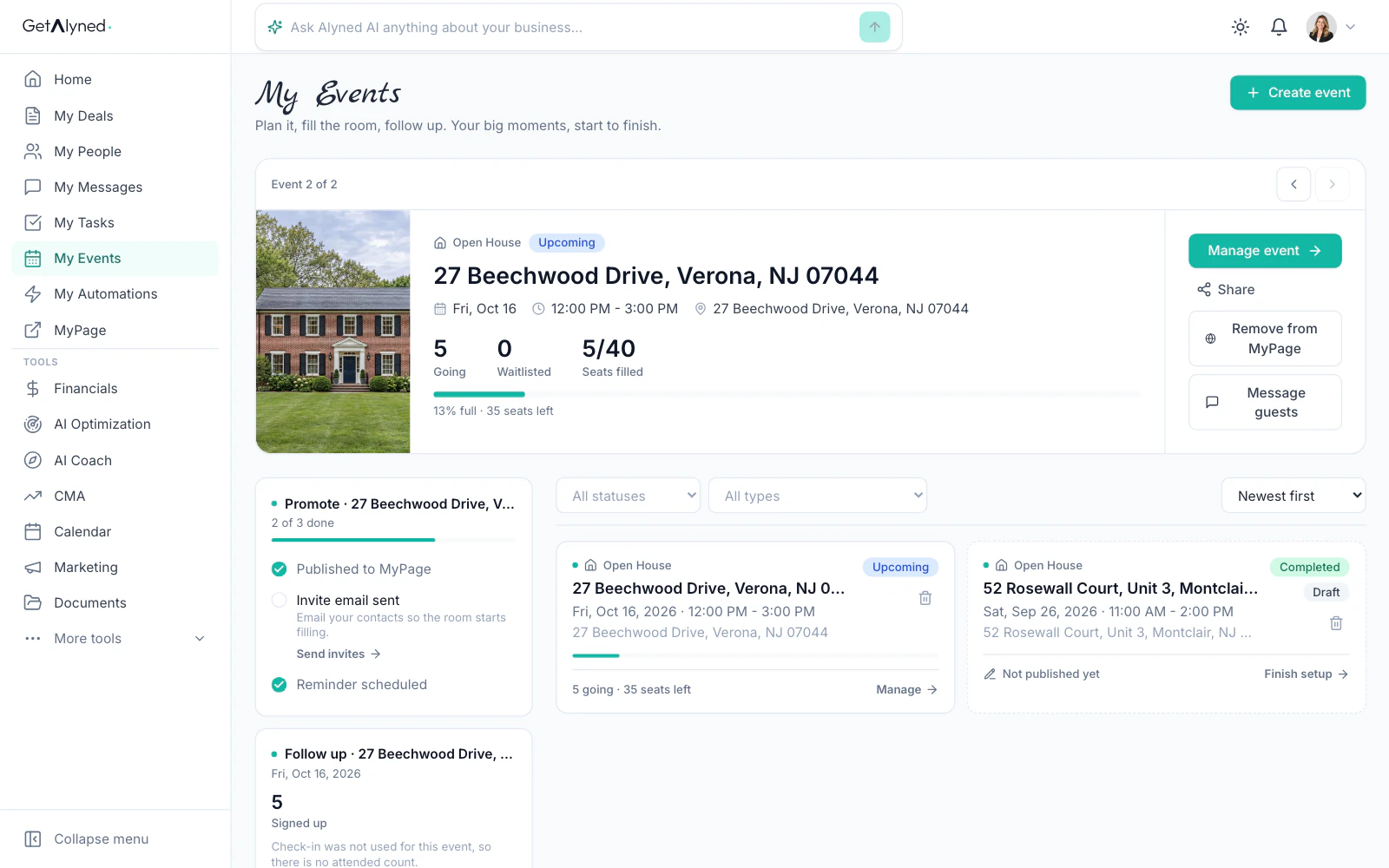Image resolution: width=1389 pixels, height=868 pixels.
Task: Open My Deals in sidebar
Action: (115, 116)
